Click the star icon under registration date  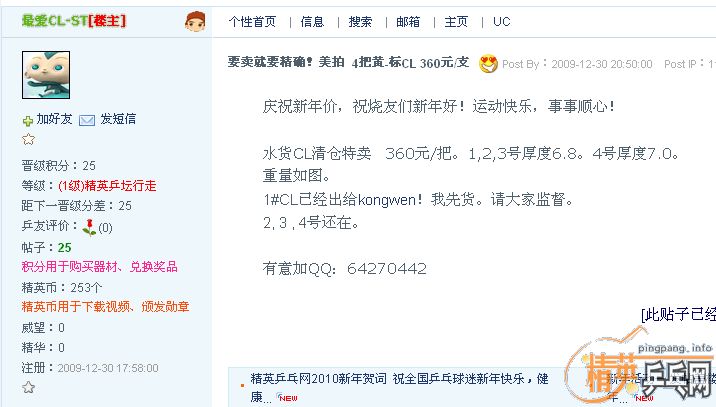pyautogui.click(x=28, y=387)
